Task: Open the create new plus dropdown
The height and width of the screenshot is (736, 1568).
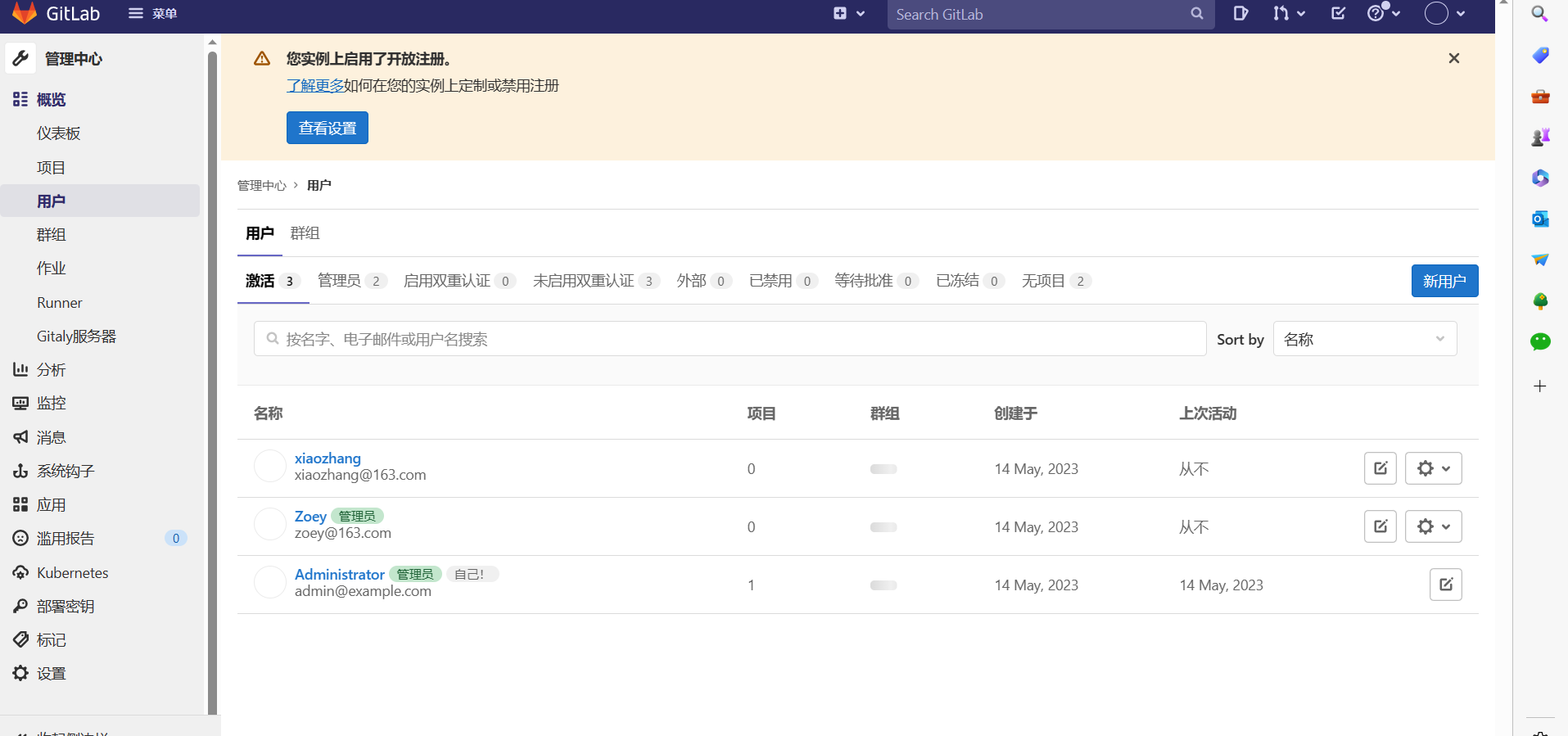Action: coord(849,14)
